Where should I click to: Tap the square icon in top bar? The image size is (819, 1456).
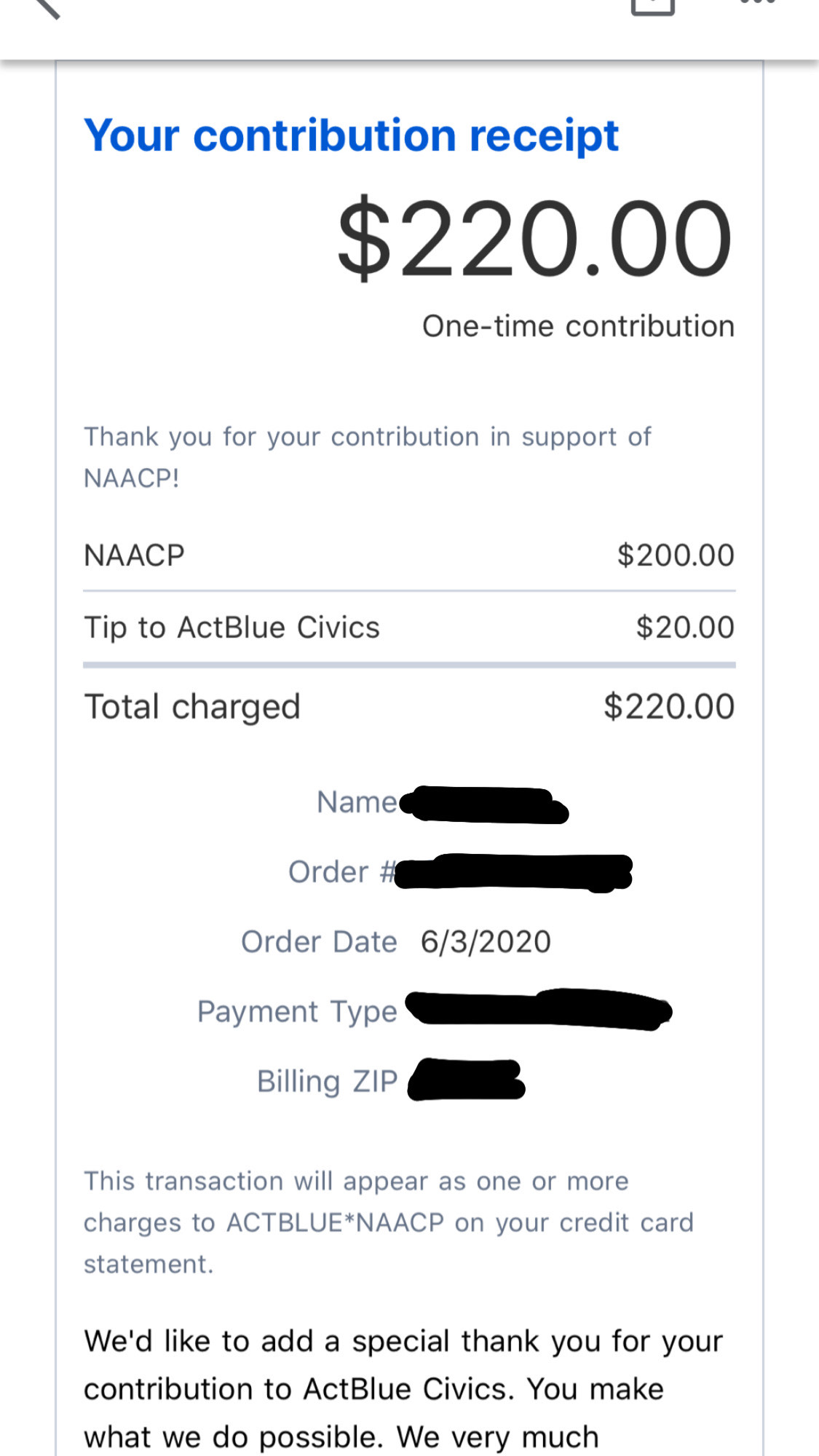652,6
